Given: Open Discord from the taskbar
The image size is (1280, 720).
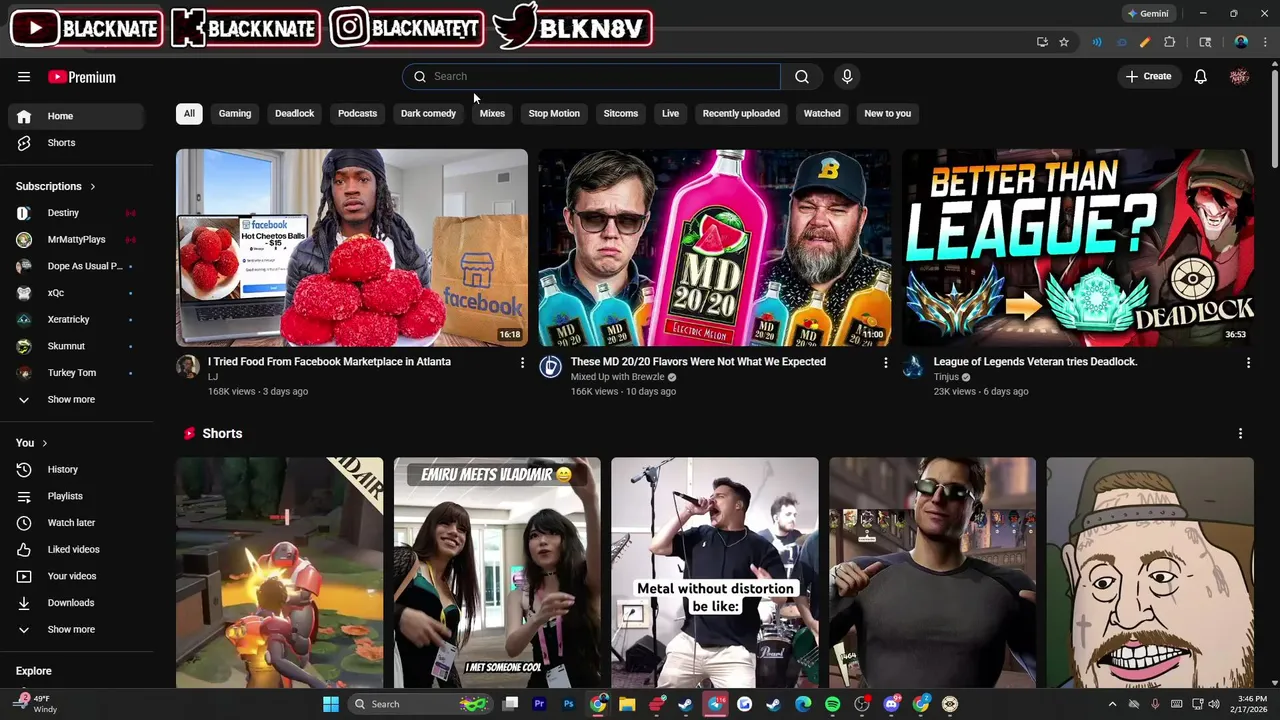Looking at the screenshot, I should (892, 704).
